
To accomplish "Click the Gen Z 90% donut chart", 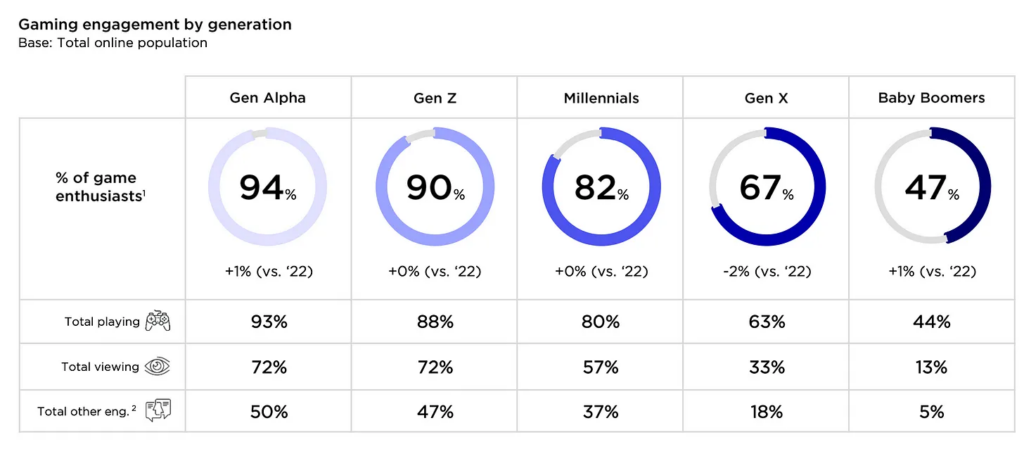I will pyautogui.click(x=434, y=186).
